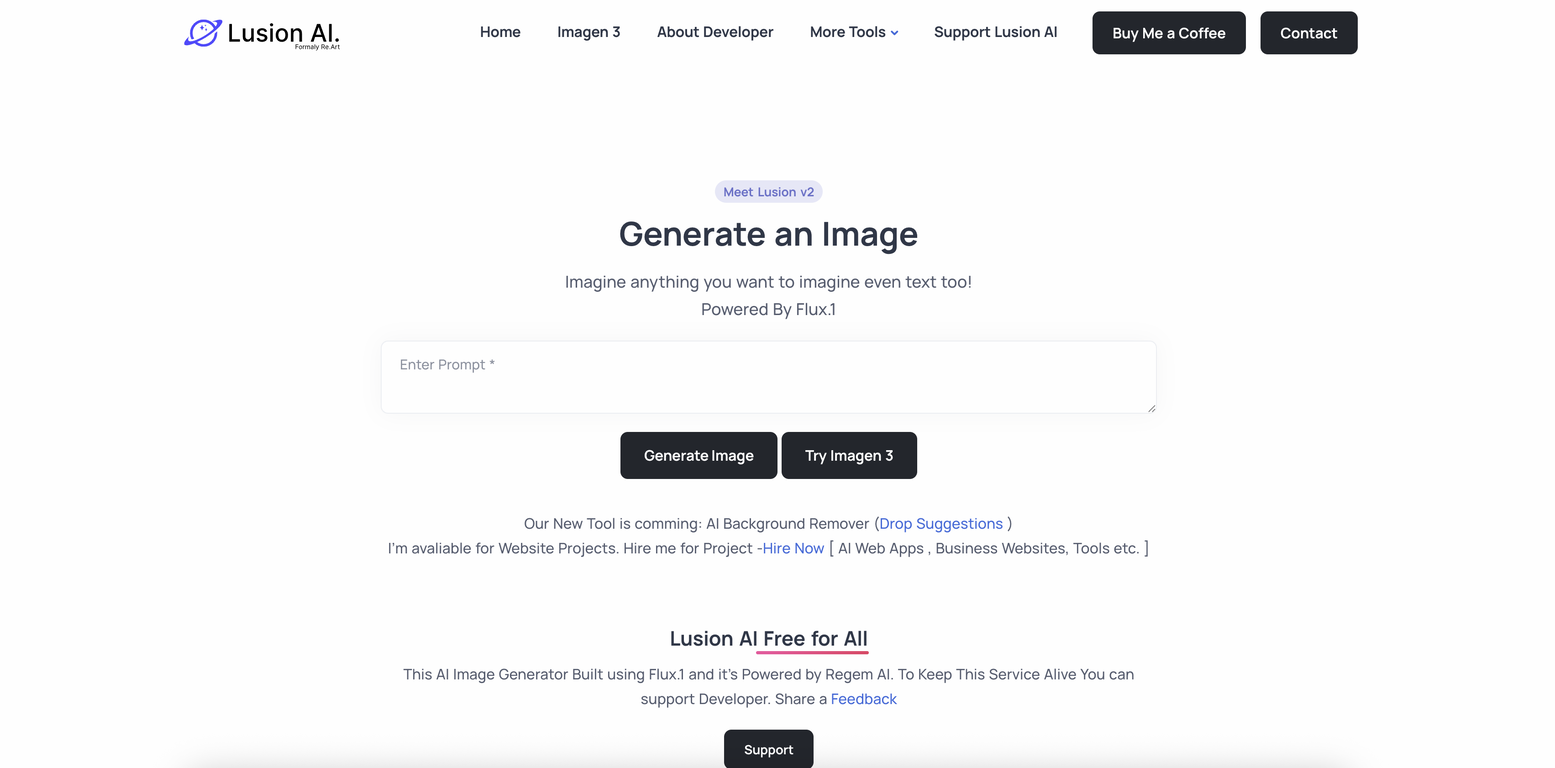1555x768 pixels.
Task: Click the Generate Image button
Action: 699,455
